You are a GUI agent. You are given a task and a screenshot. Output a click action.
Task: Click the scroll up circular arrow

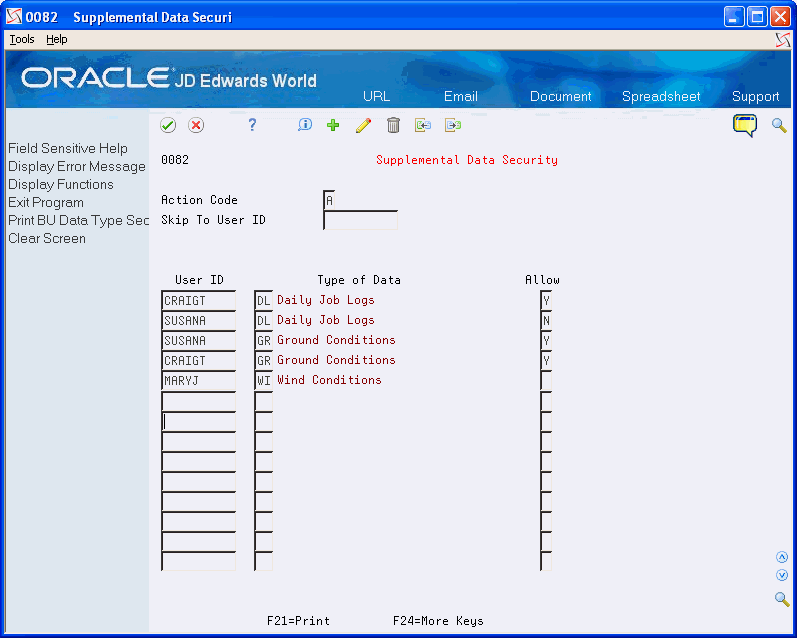(782, 558)
